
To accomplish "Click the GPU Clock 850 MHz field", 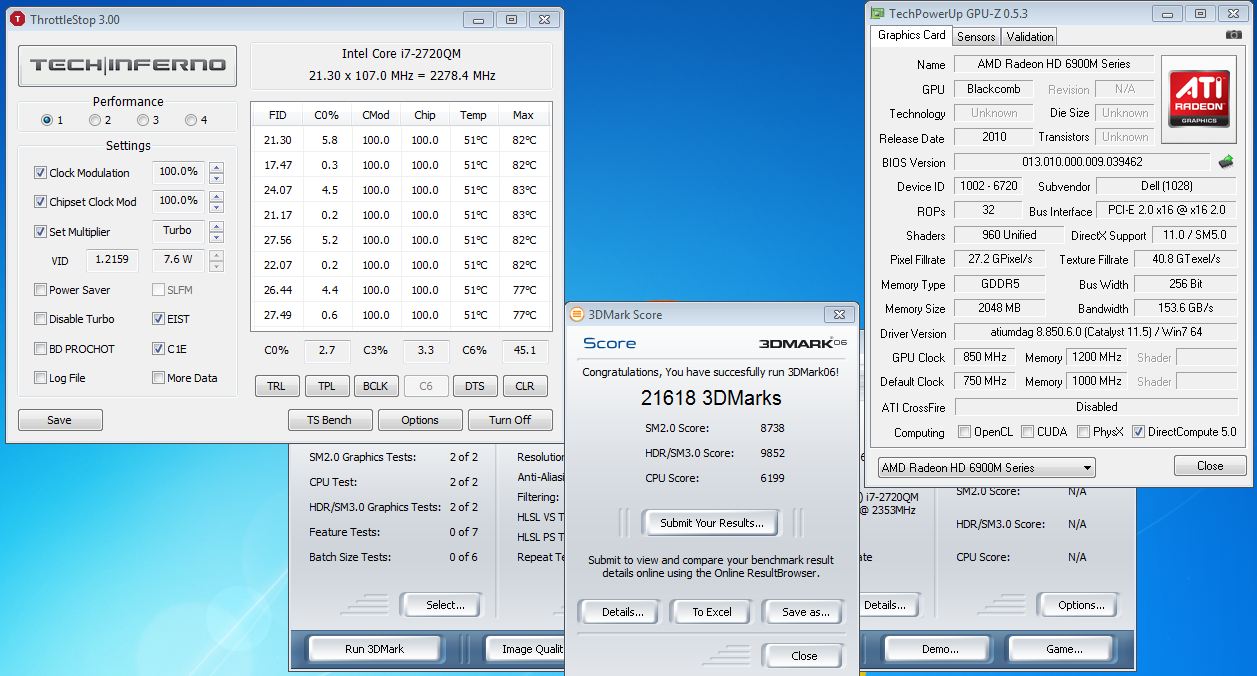I will pos(985,357).
